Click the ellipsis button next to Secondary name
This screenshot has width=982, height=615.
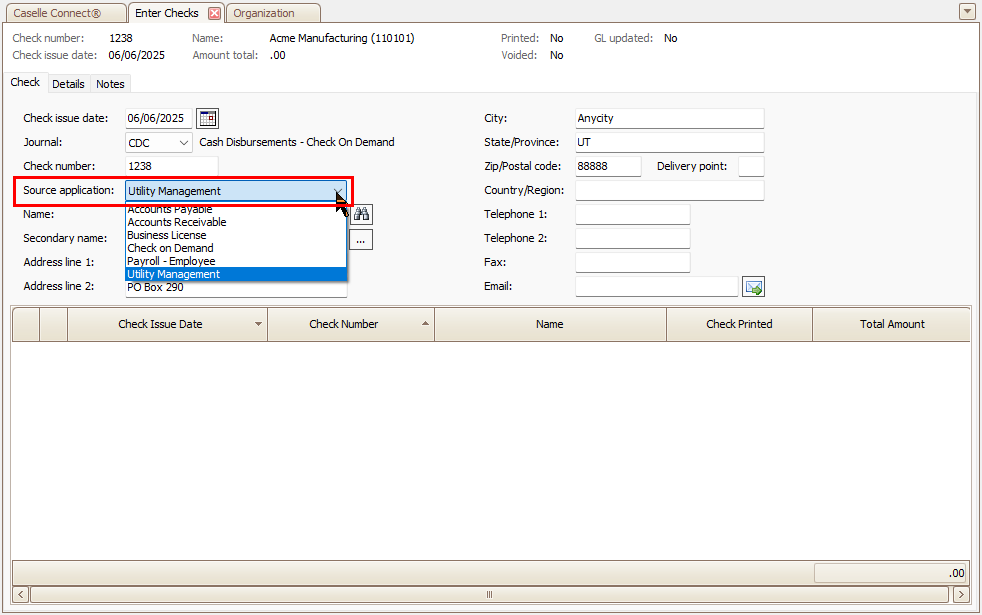coord(360,239)
